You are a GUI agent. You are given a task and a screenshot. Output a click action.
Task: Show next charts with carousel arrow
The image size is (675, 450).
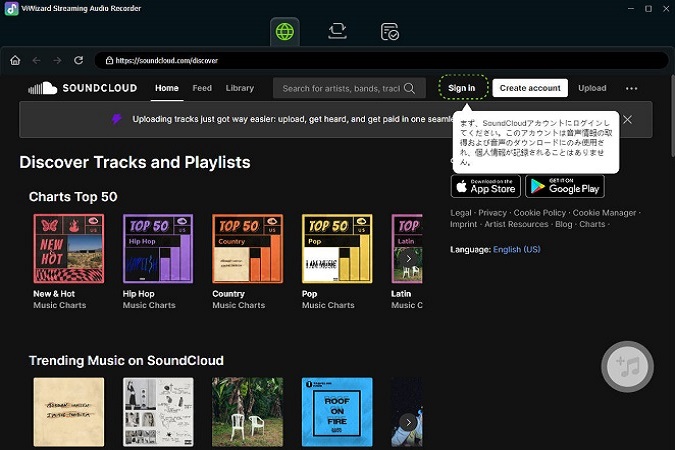pyautogui.click(x=408, y=259)
